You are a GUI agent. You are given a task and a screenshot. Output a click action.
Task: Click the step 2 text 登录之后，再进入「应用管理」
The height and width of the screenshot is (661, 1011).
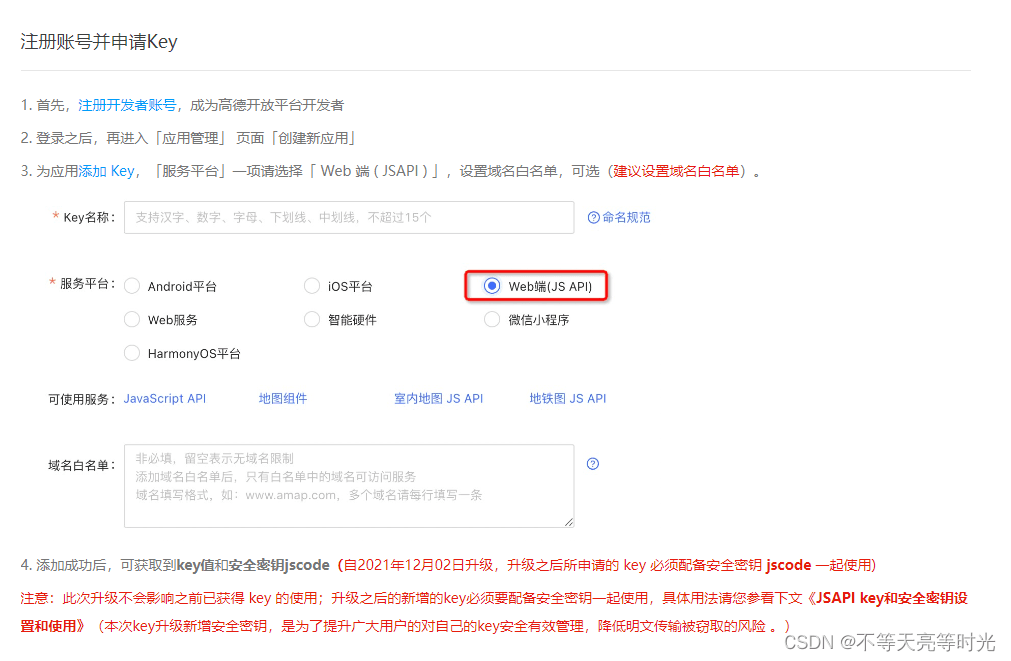coord(131,138)
